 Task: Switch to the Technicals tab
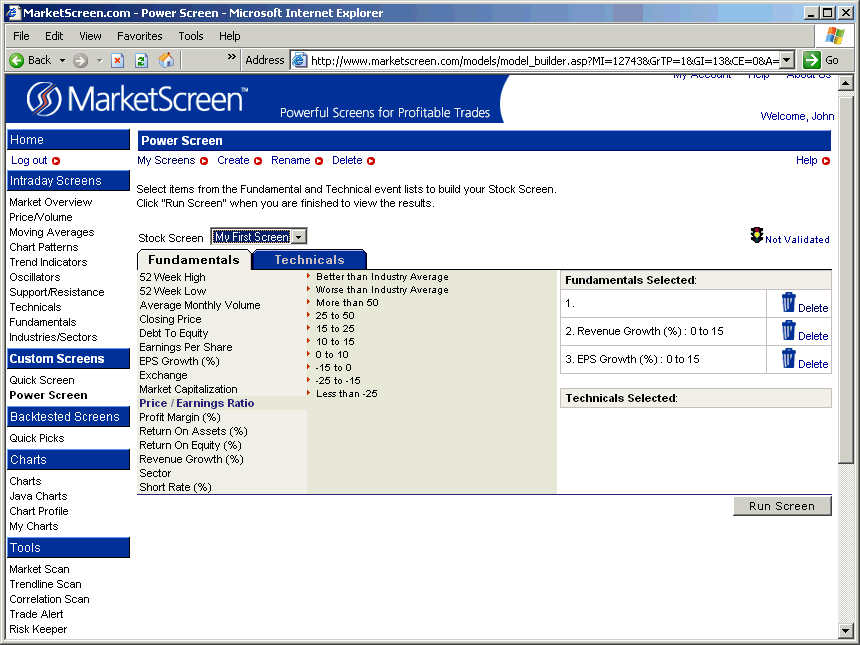pyautogui.click(x=309, y=258)
